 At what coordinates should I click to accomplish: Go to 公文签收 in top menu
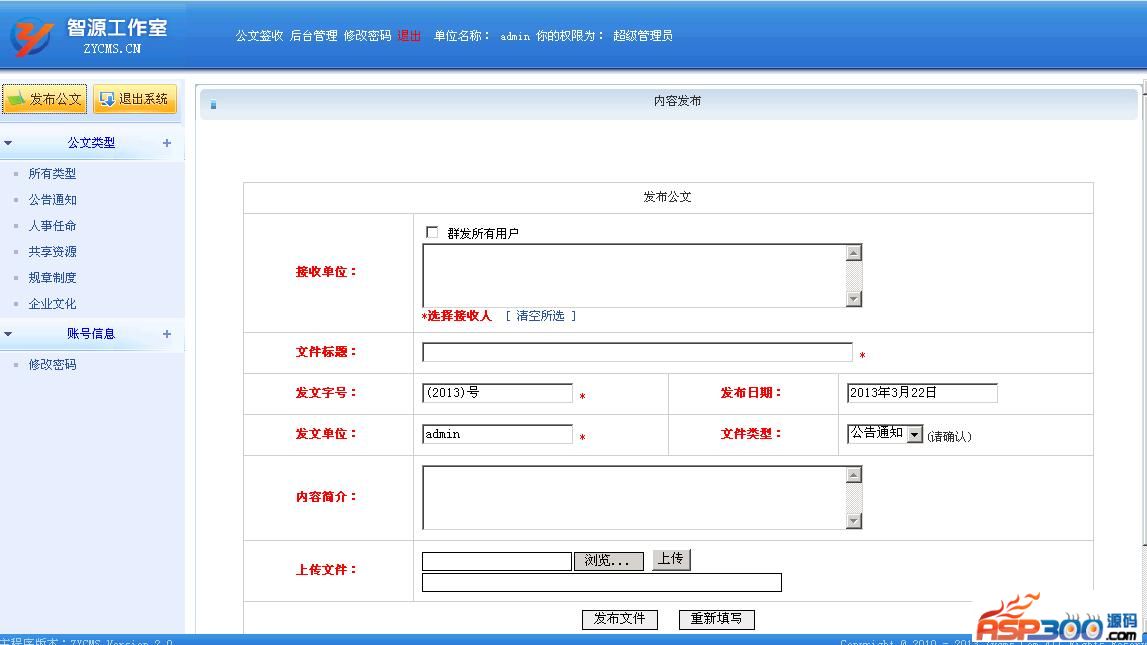click(259, 36)
